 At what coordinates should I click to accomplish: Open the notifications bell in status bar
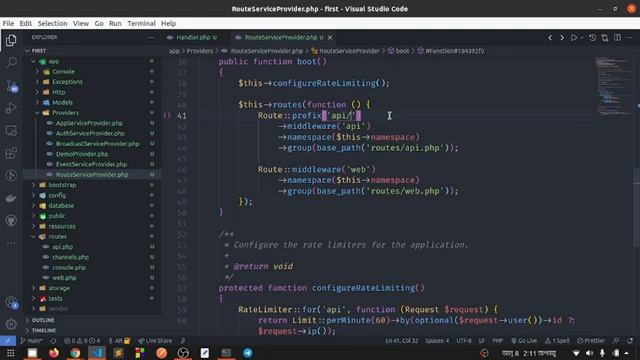(631, 340)
